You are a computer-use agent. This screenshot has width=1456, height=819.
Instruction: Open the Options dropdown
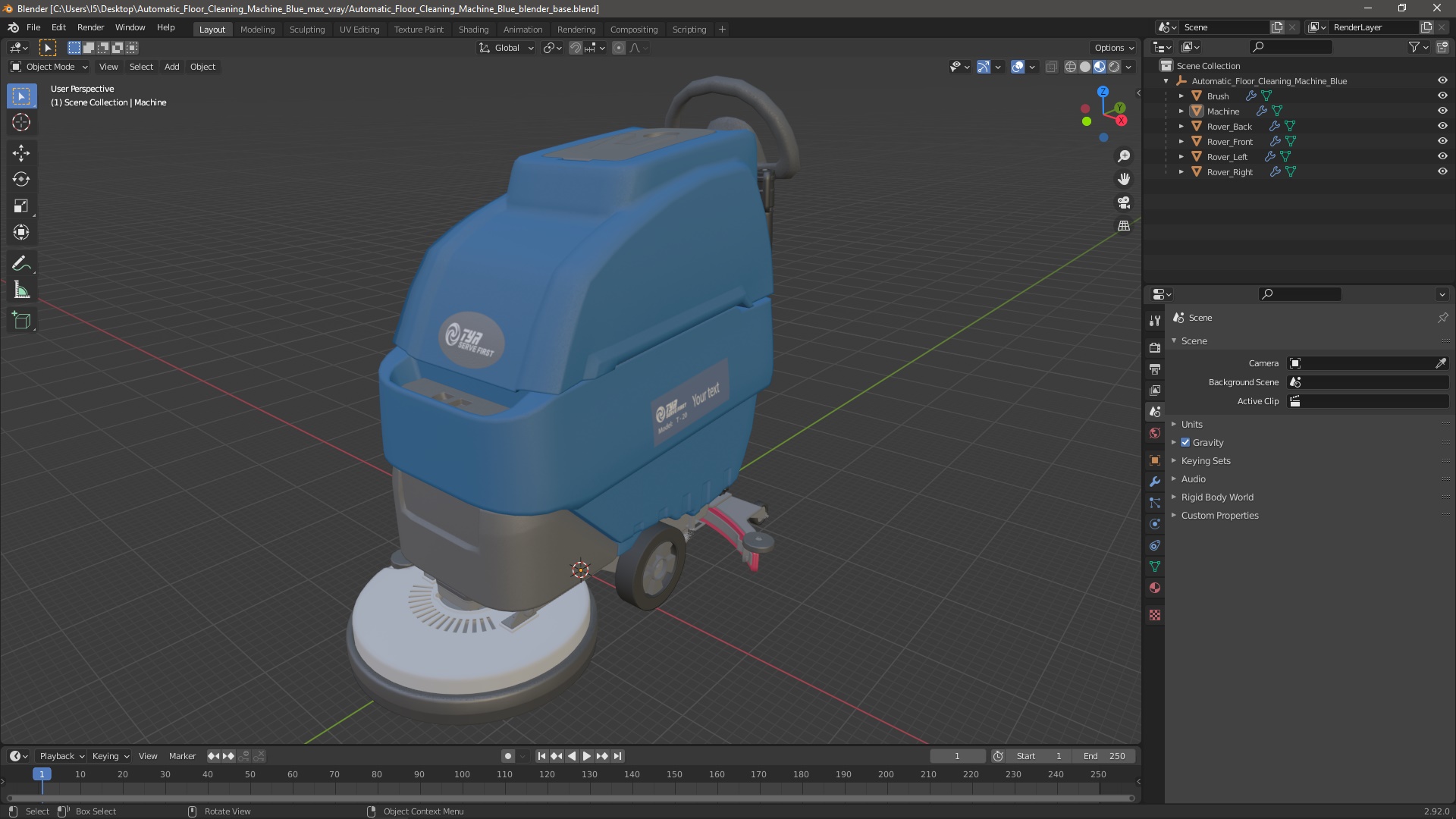(1113, 48)
